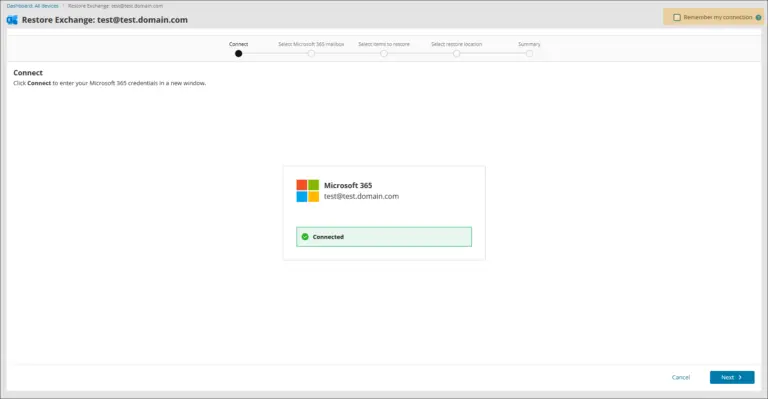The width and height of the screenshot is (768, 399).
Task: Proceed with the Next button
Action: point(732,377)
